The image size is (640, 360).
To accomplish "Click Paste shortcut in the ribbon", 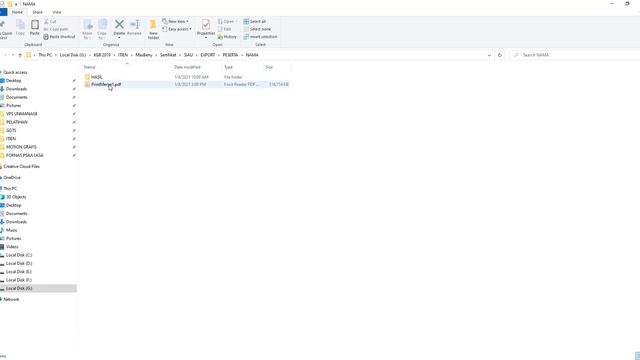I will point(59,37).
